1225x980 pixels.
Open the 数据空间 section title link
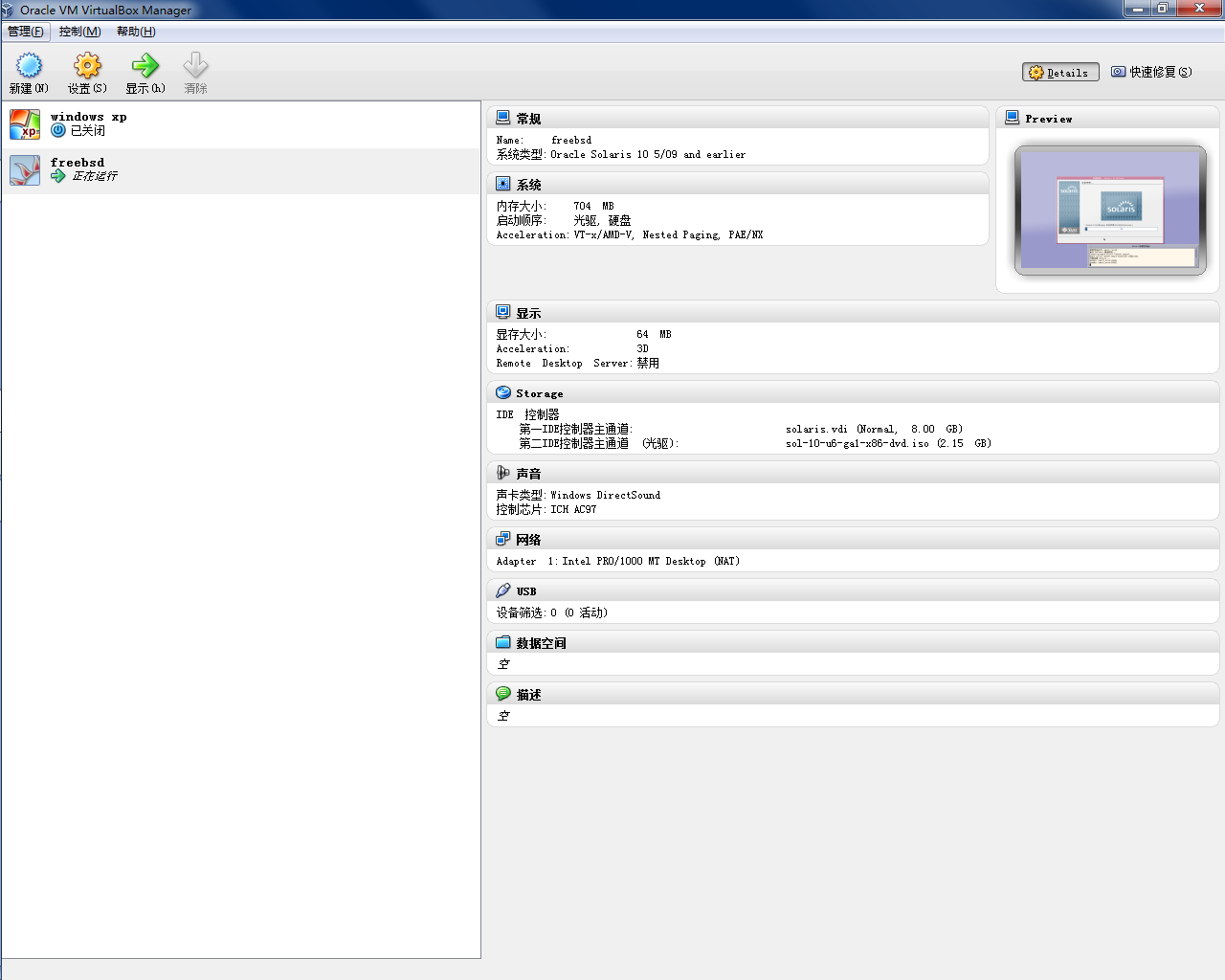point(541,643)
